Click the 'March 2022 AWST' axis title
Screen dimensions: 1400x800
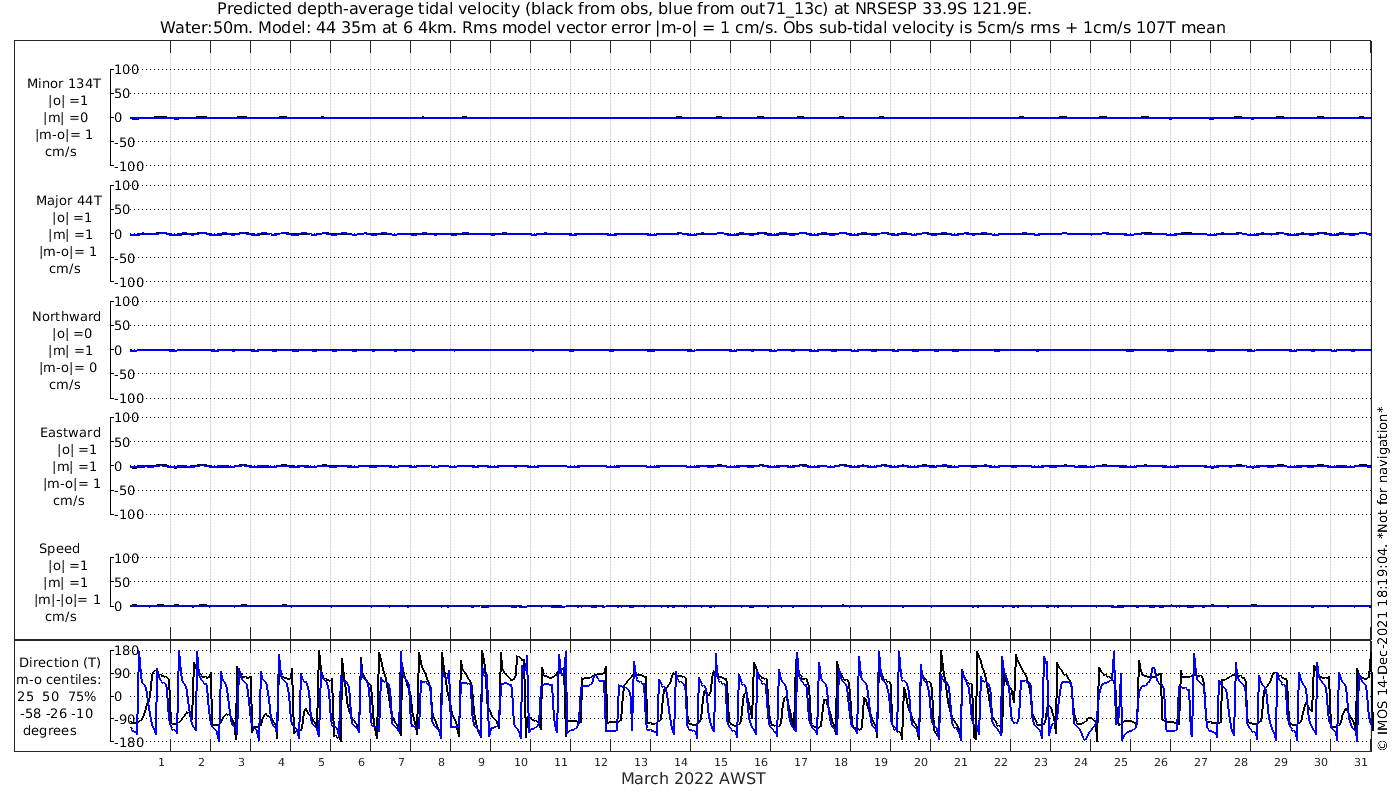693,779
